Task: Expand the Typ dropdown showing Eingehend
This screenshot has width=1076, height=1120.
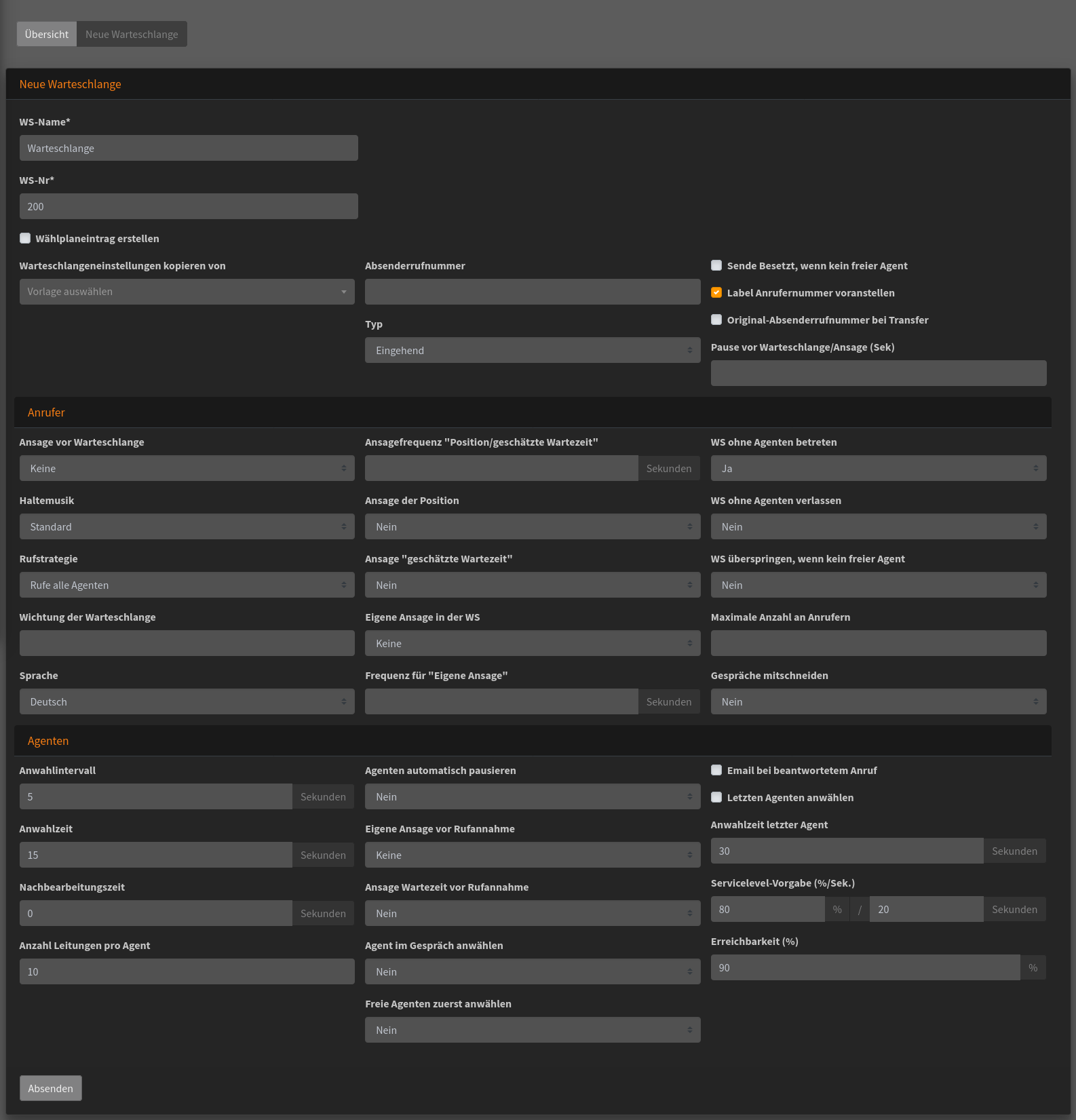Action: click(532, 350)
